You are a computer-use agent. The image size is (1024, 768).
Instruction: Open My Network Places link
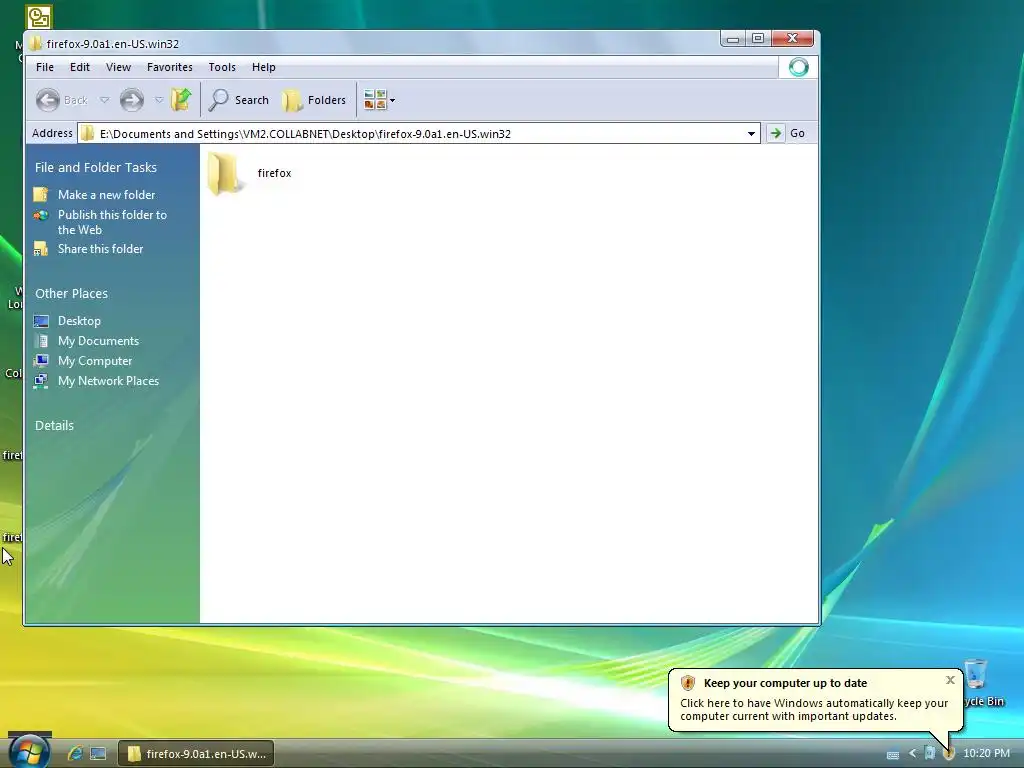(108, 381)
